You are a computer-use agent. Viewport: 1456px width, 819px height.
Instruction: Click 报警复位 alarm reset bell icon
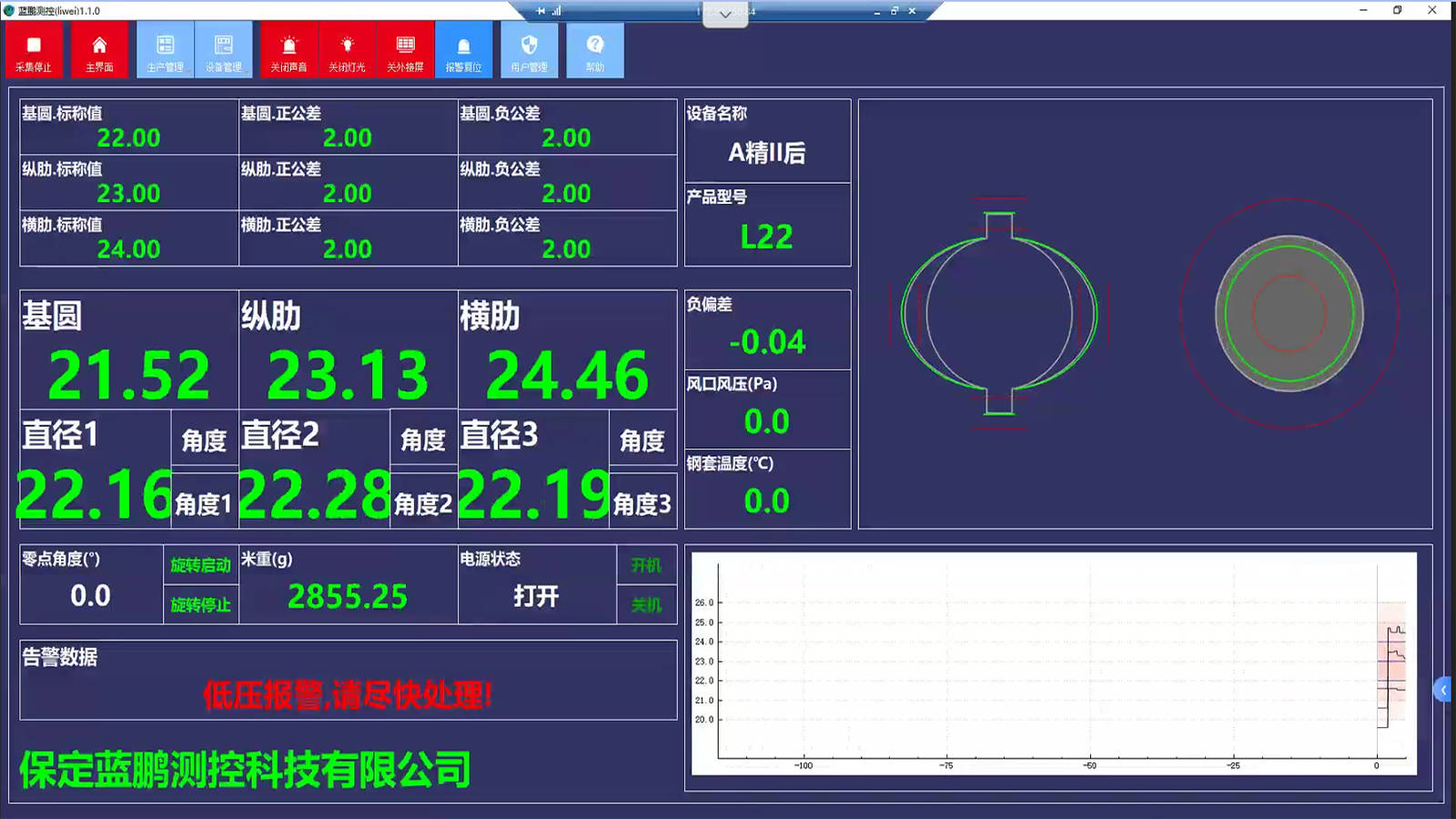pos(463,50)
